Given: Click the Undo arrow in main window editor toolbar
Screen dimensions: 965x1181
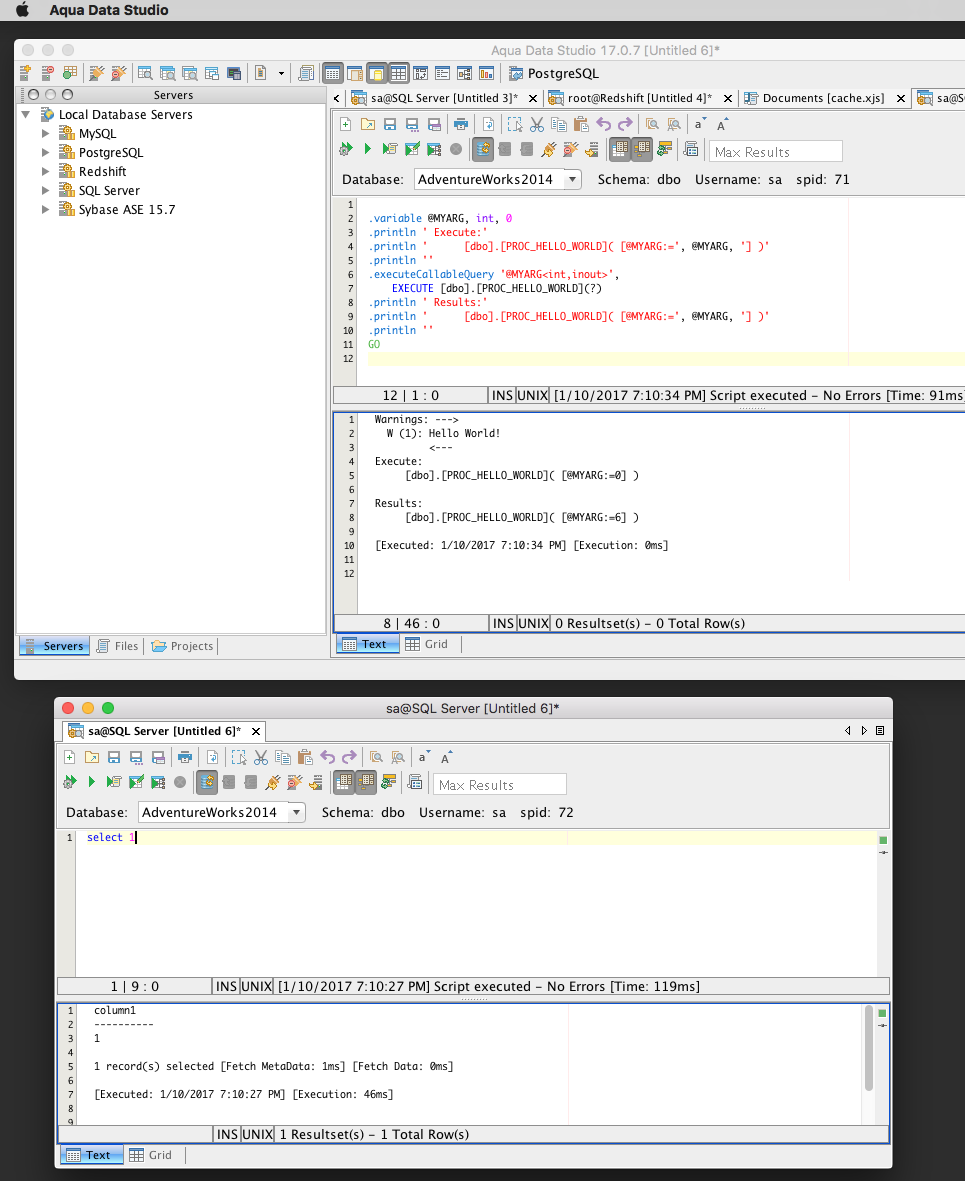Looking at the screenshot, I should click(x=603, y=124).
